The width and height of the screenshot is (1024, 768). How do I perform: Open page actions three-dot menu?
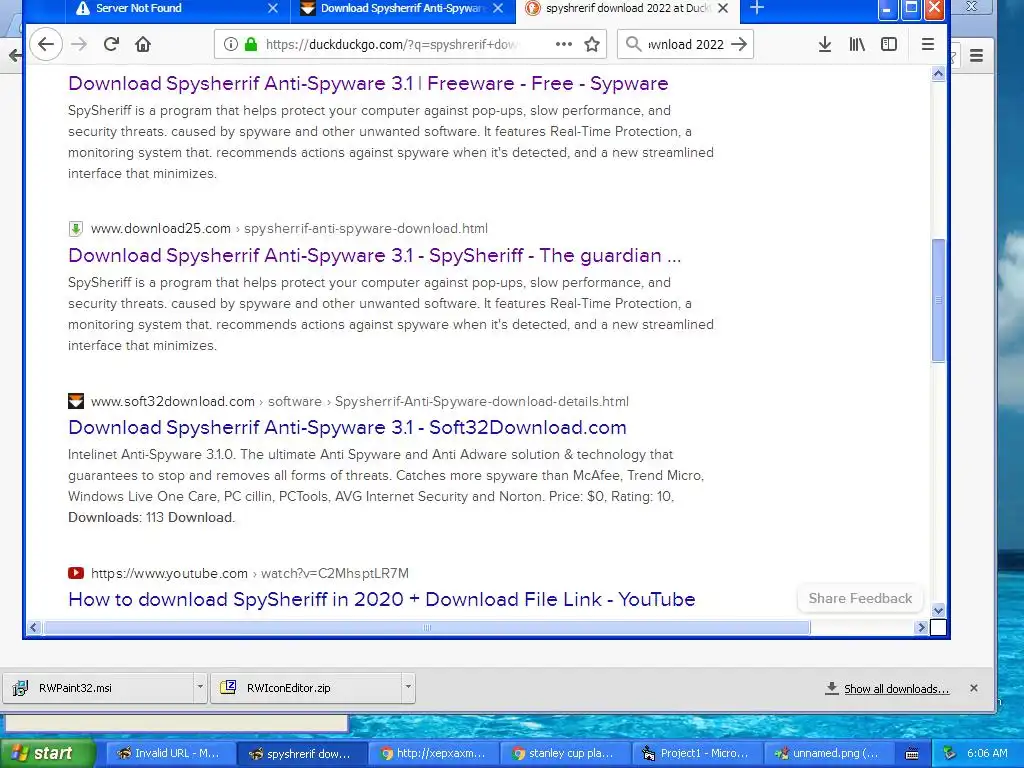point(564,44)
